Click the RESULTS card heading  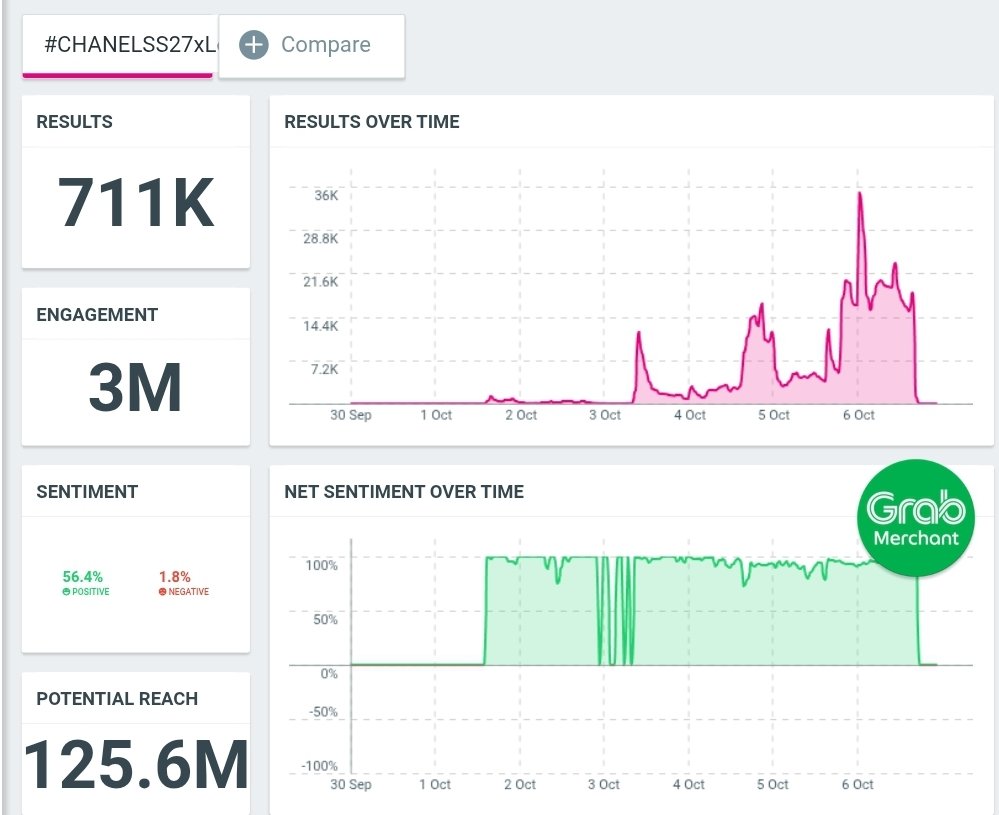[75, 122]
